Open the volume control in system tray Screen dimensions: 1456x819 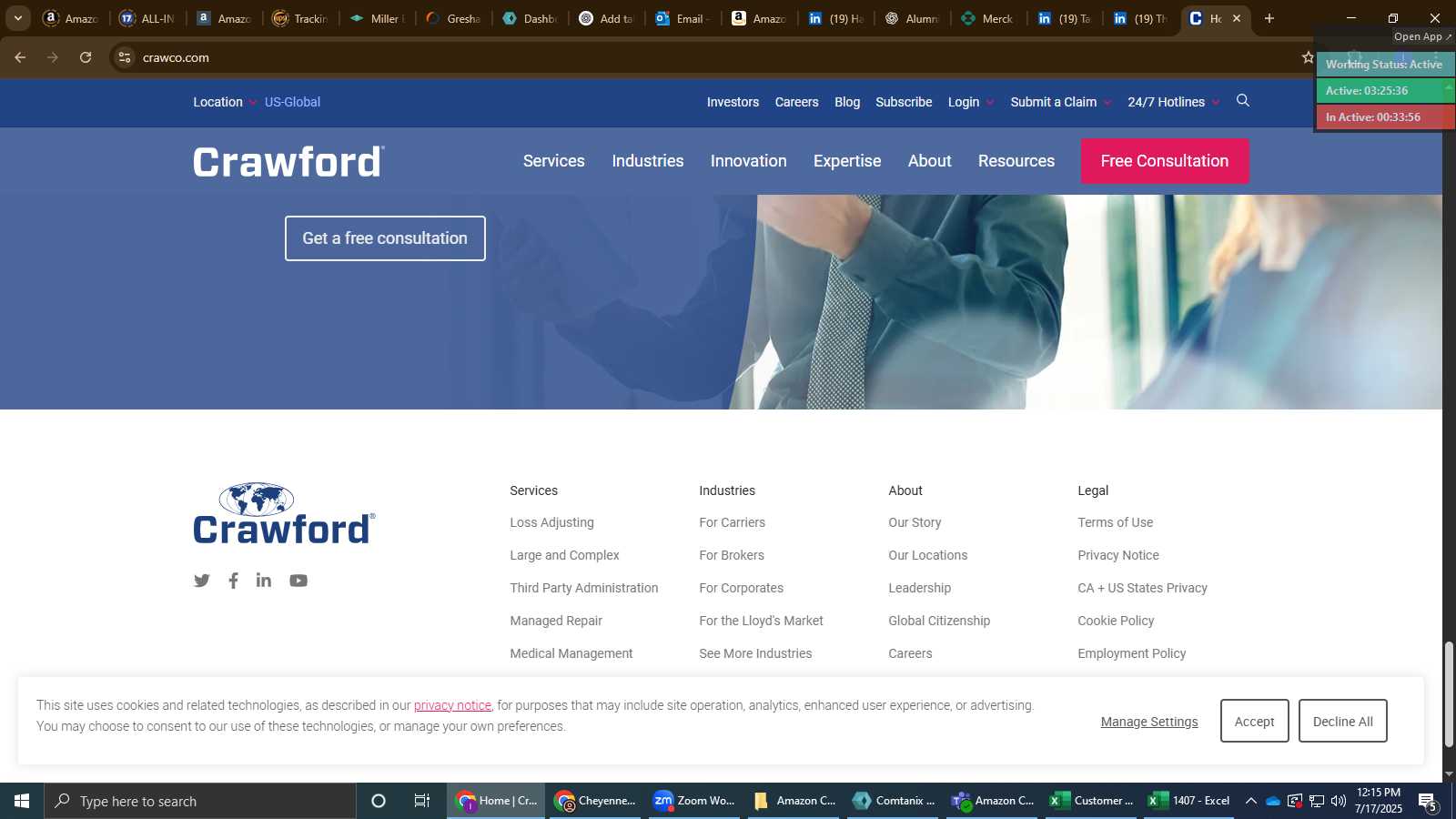pos(1339,801)
